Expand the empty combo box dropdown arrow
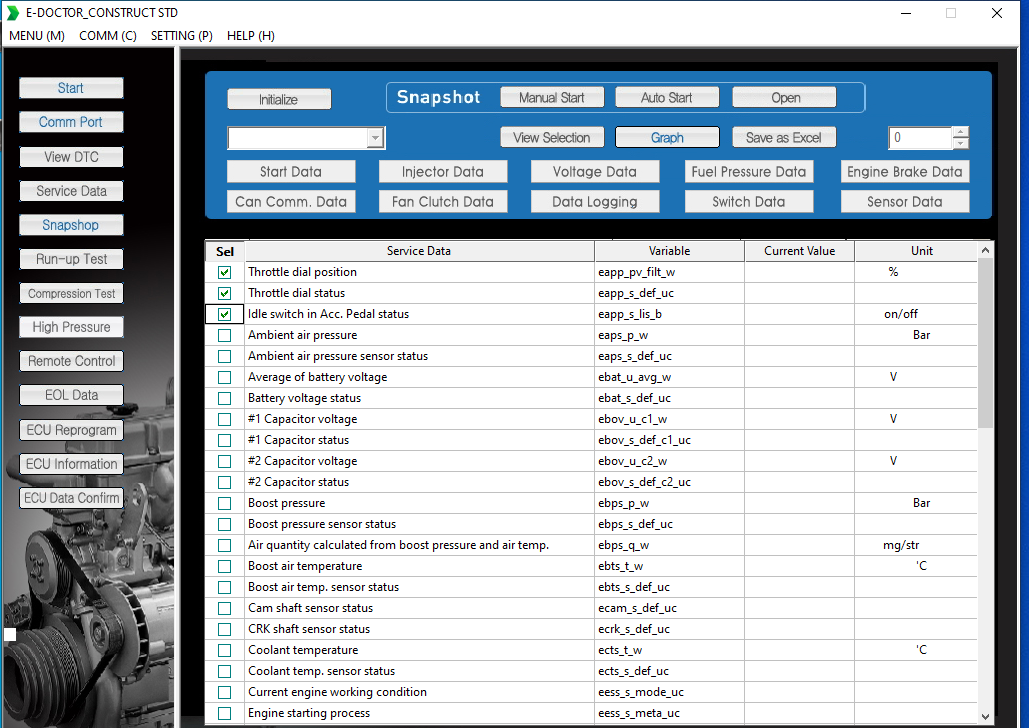Viewport: 1029px width, 728px height. pyautogui.click(x=375, y=138)
